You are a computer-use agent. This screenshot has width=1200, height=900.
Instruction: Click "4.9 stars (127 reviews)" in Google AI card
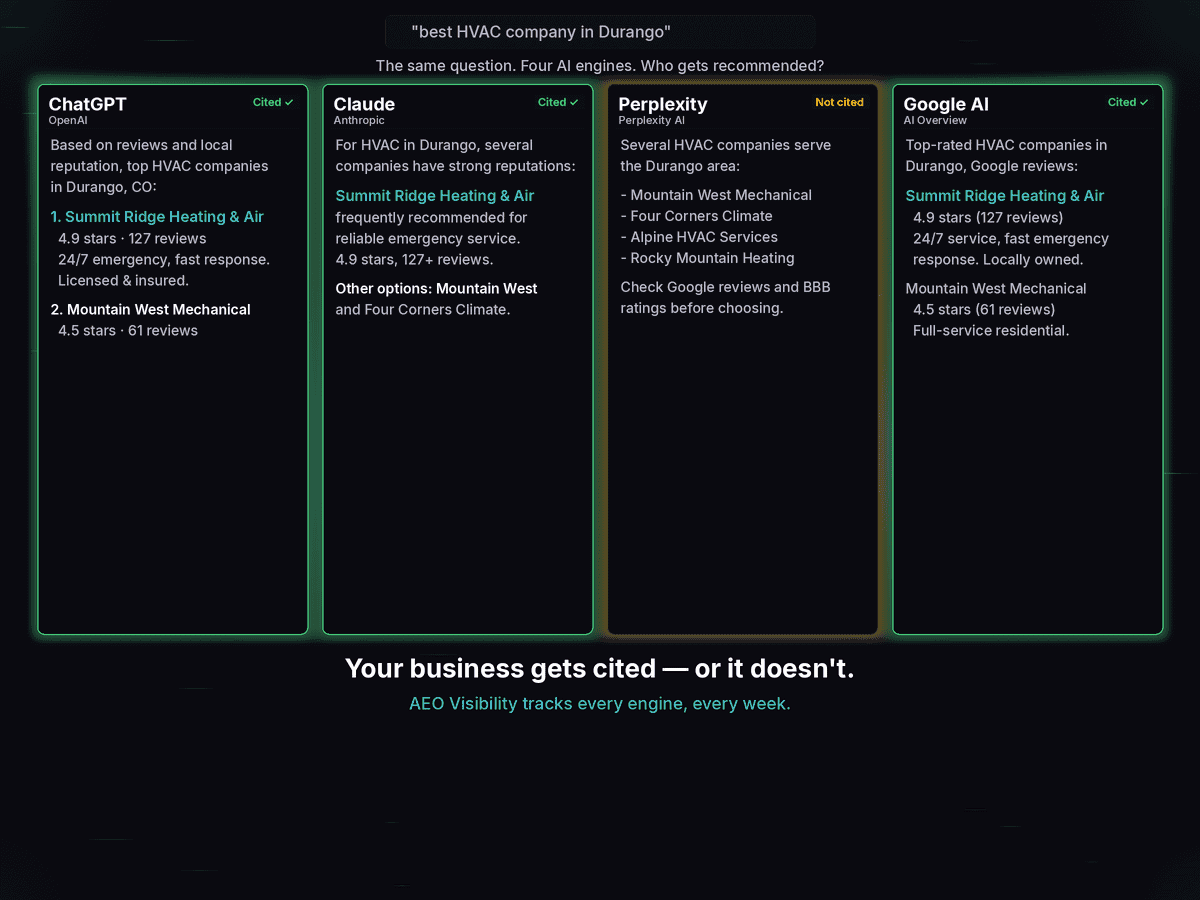click(x=988, y=218)
